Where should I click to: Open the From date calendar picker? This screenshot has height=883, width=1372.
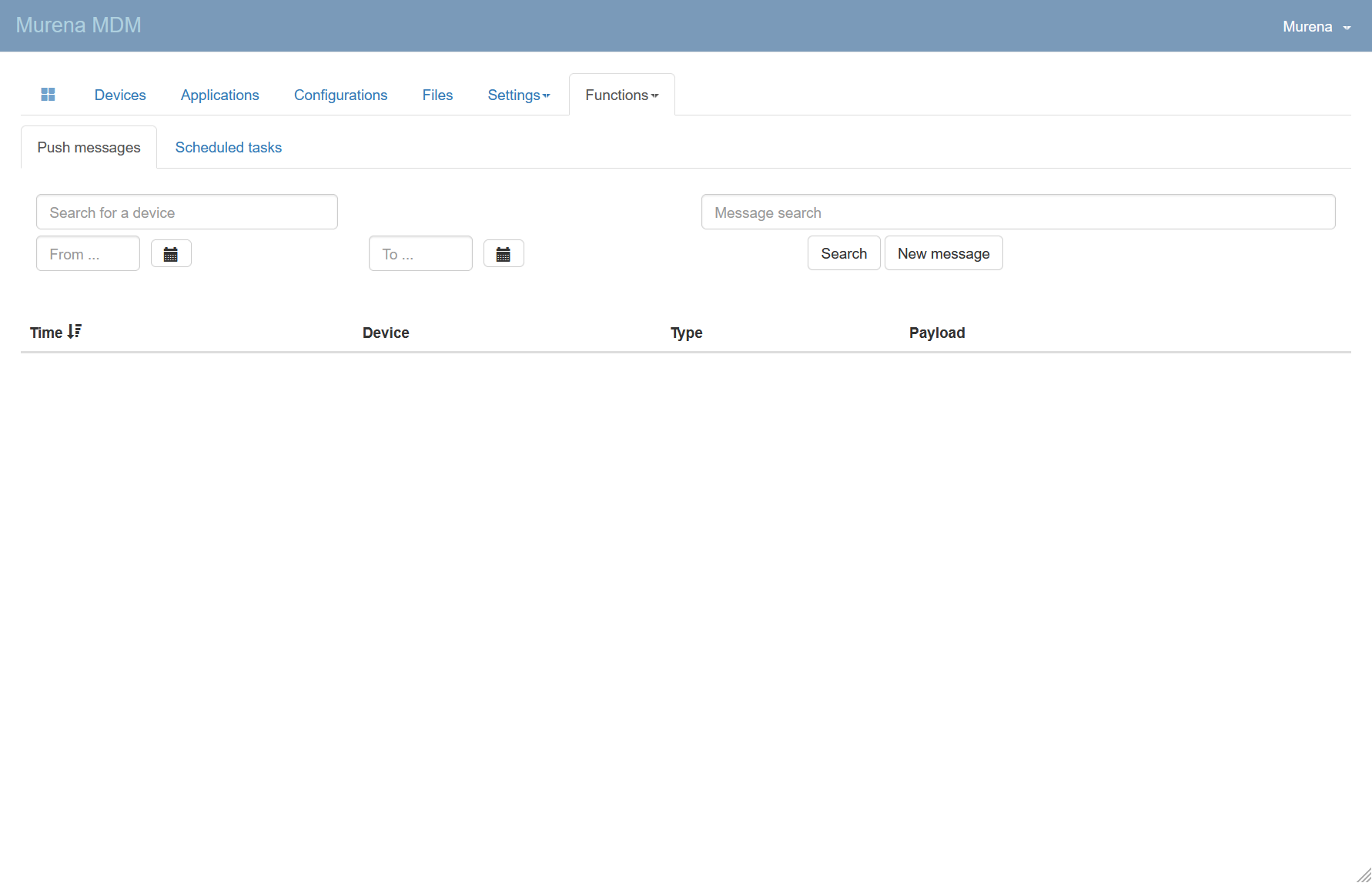(x=171, y=254)
